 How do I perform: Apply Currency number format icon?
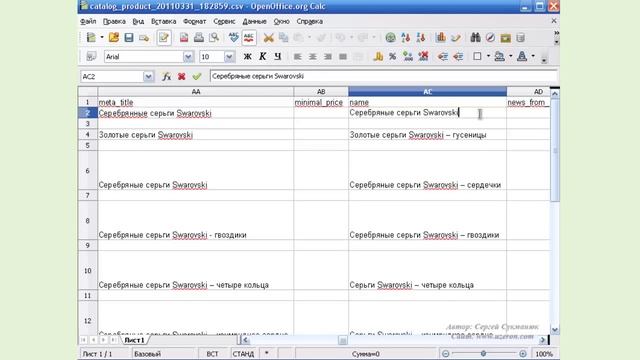coord(378,56)
